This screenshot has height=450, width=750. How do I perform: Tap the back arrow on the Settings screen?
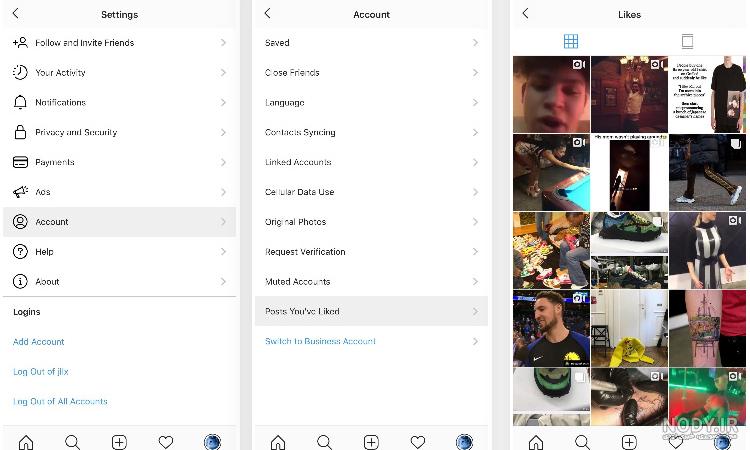pyautogui.click(x=16, y=13)
